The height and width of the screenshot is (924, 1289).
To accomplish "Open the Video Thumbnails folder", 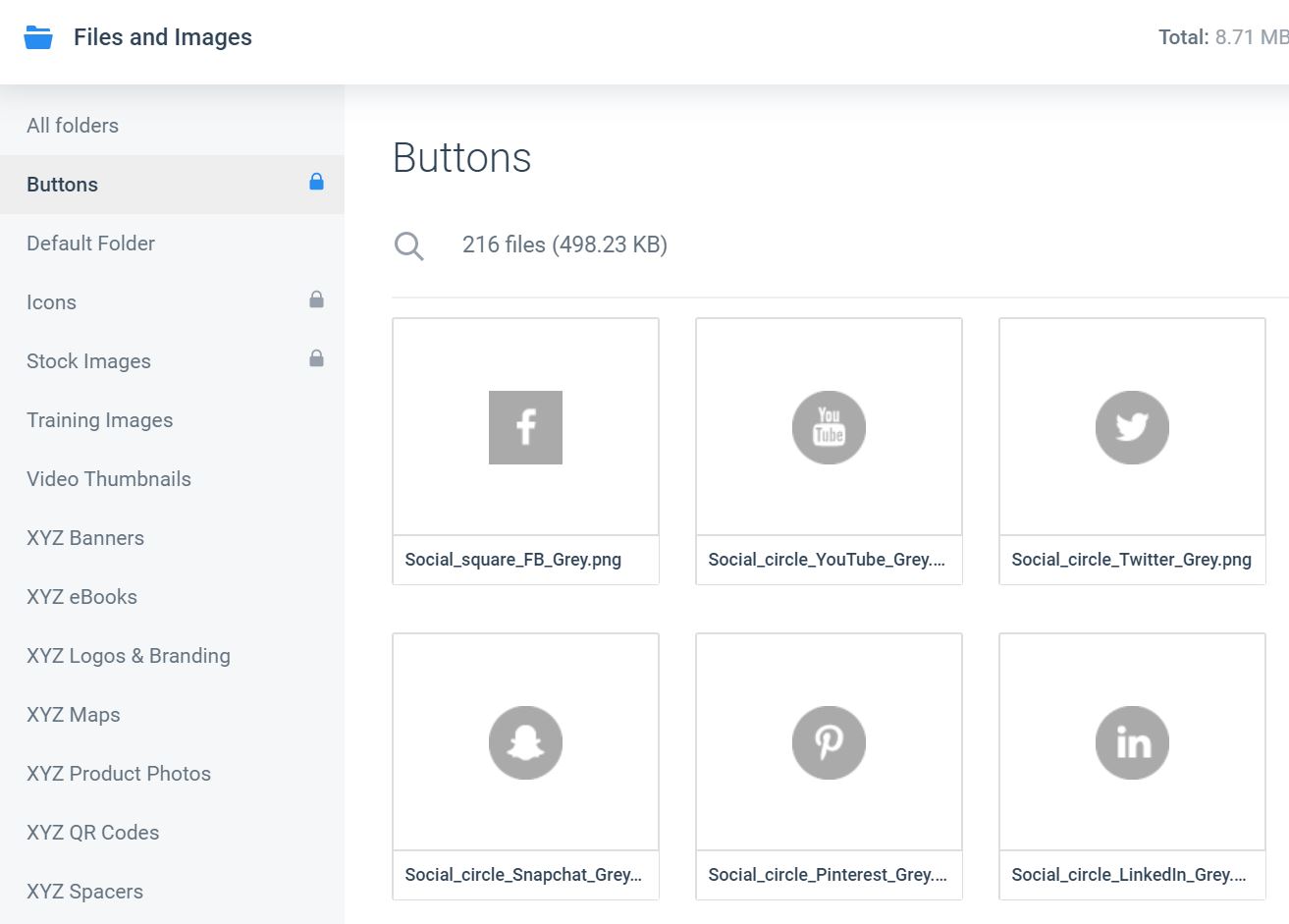I will coord(172,479).
